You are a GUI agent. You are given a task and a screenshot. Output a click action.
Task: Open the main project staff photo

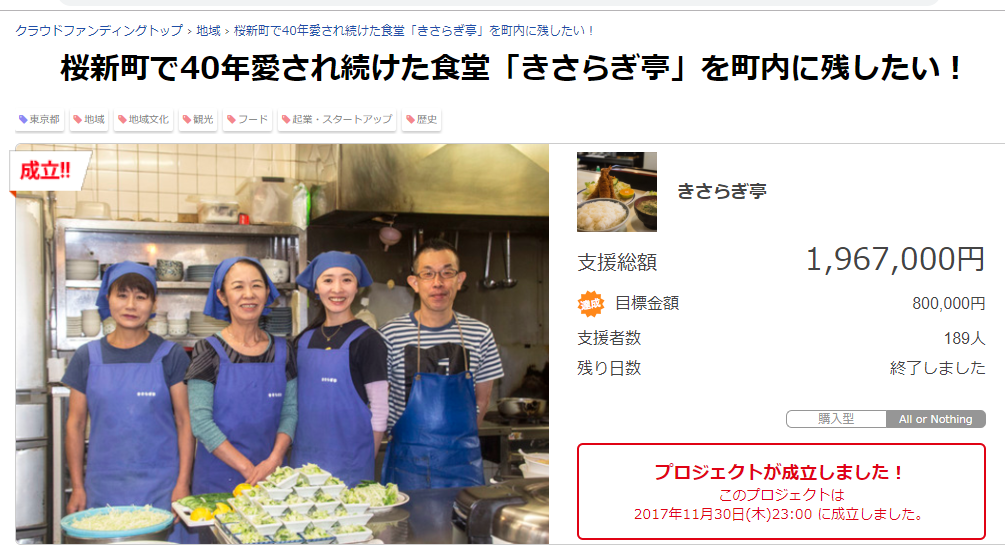point(282,344)
